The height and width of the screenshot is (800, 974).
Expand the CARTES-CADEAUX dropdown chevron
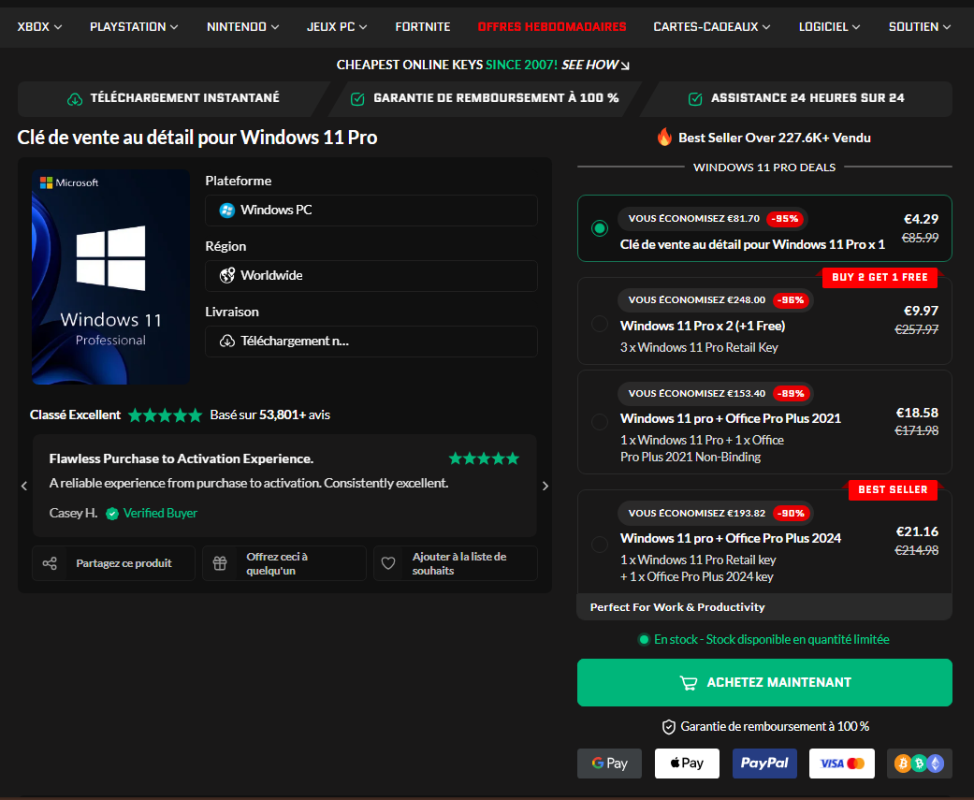point(766,27)
